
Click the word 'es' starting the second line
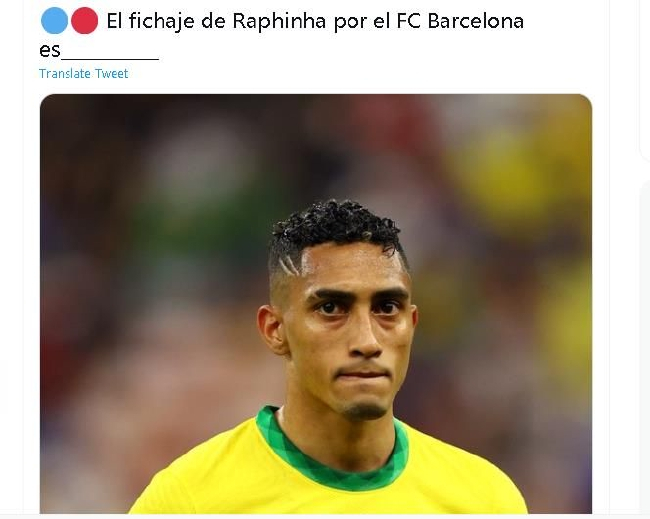50,51
